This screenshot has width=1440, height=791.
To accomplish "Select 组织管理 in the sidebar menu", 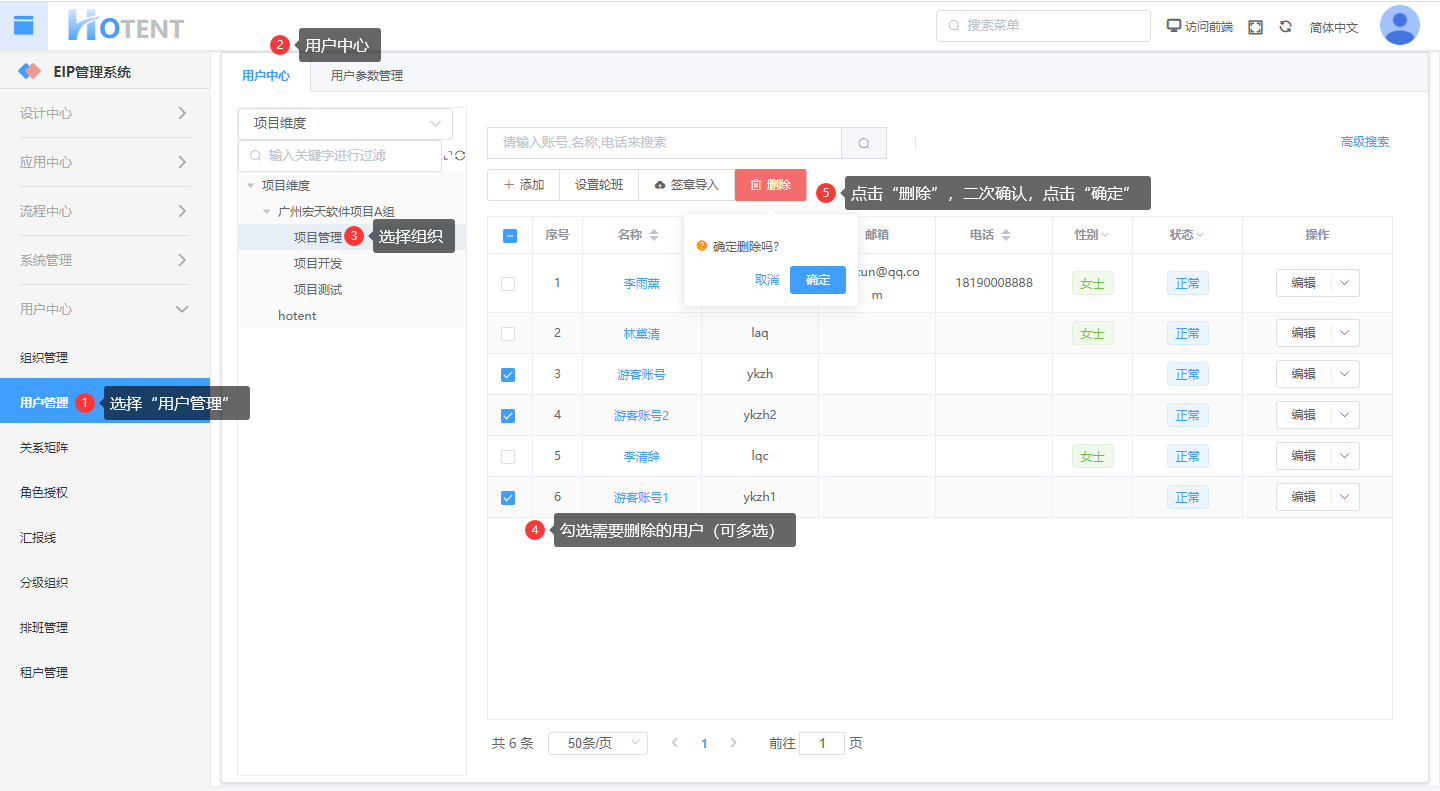I will [44, 358].
